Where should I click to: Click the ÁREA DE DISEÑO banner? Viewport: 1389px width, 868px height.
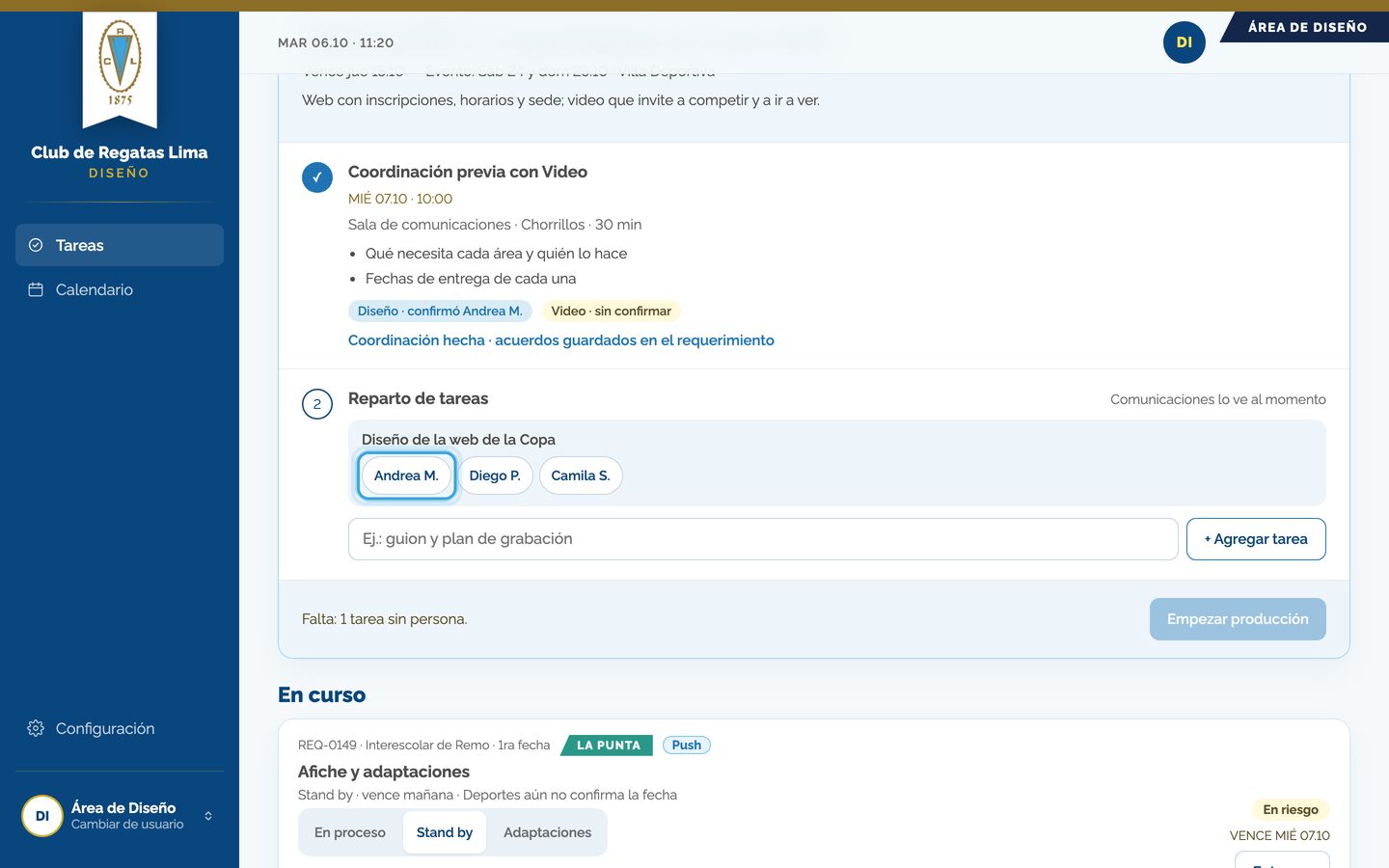coord(1306,27)
